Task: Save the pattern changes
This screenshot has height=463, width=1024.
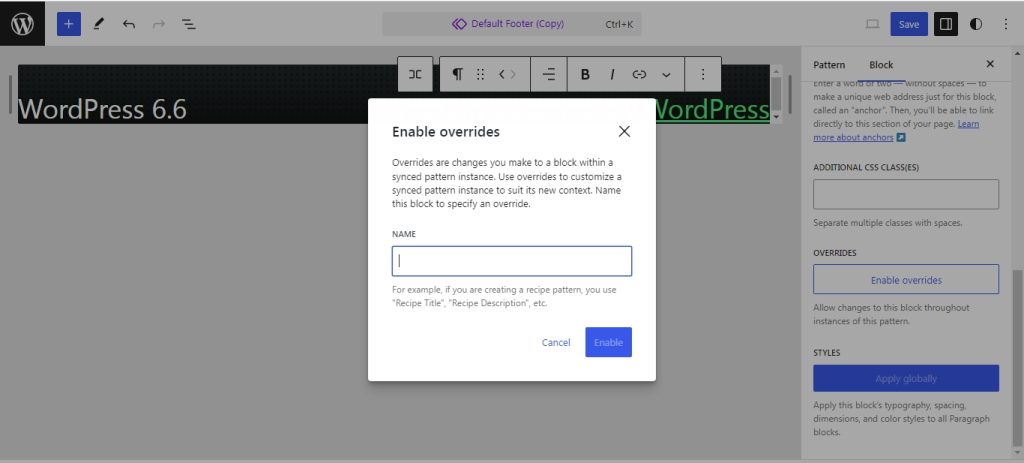Action: pos(908,24)
